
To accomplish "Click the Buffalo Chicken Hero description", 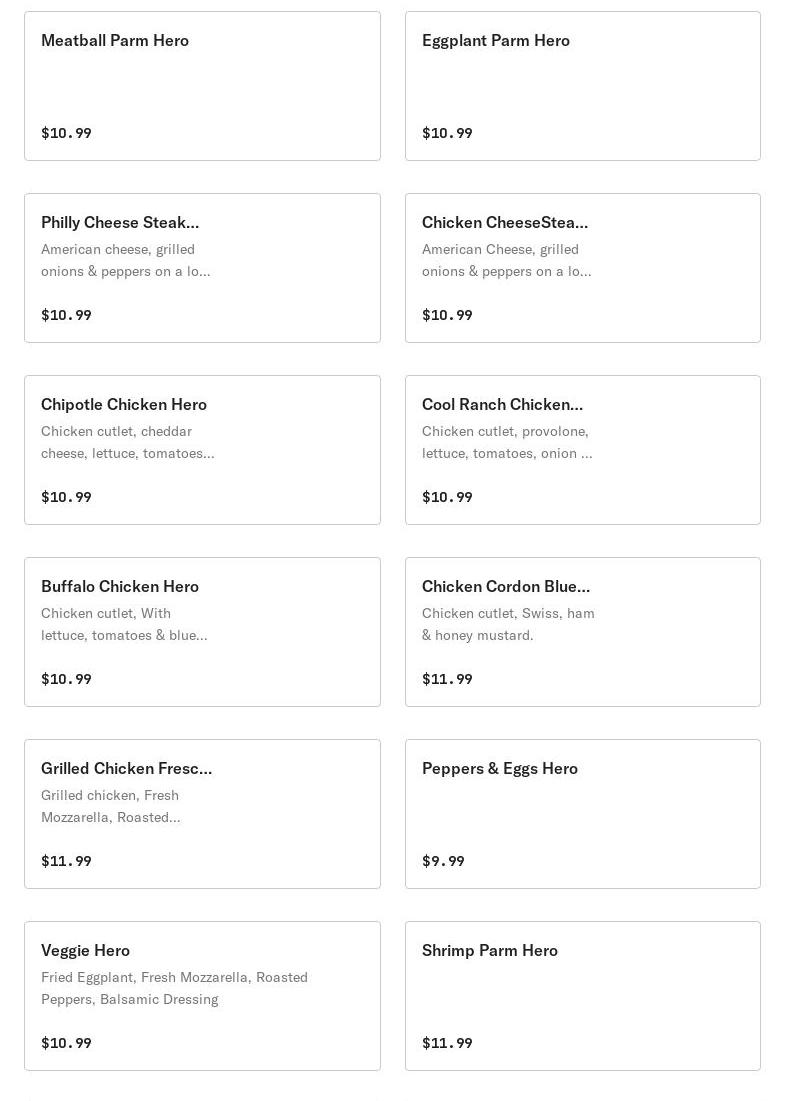I will click(x=124, y=624).
